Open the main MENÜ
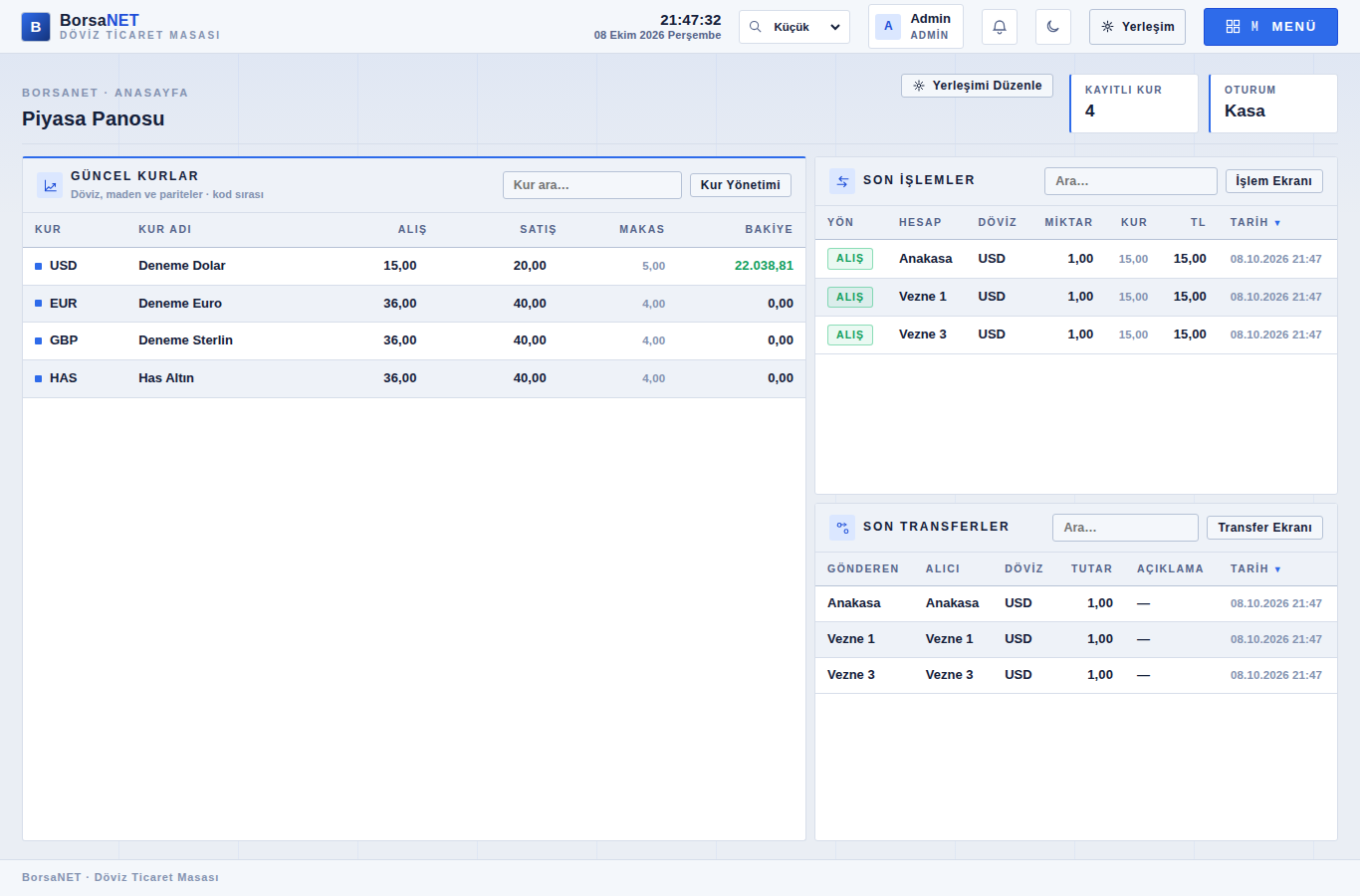1360x896 pixels. pyautogui.click(x=1270, y=27)
